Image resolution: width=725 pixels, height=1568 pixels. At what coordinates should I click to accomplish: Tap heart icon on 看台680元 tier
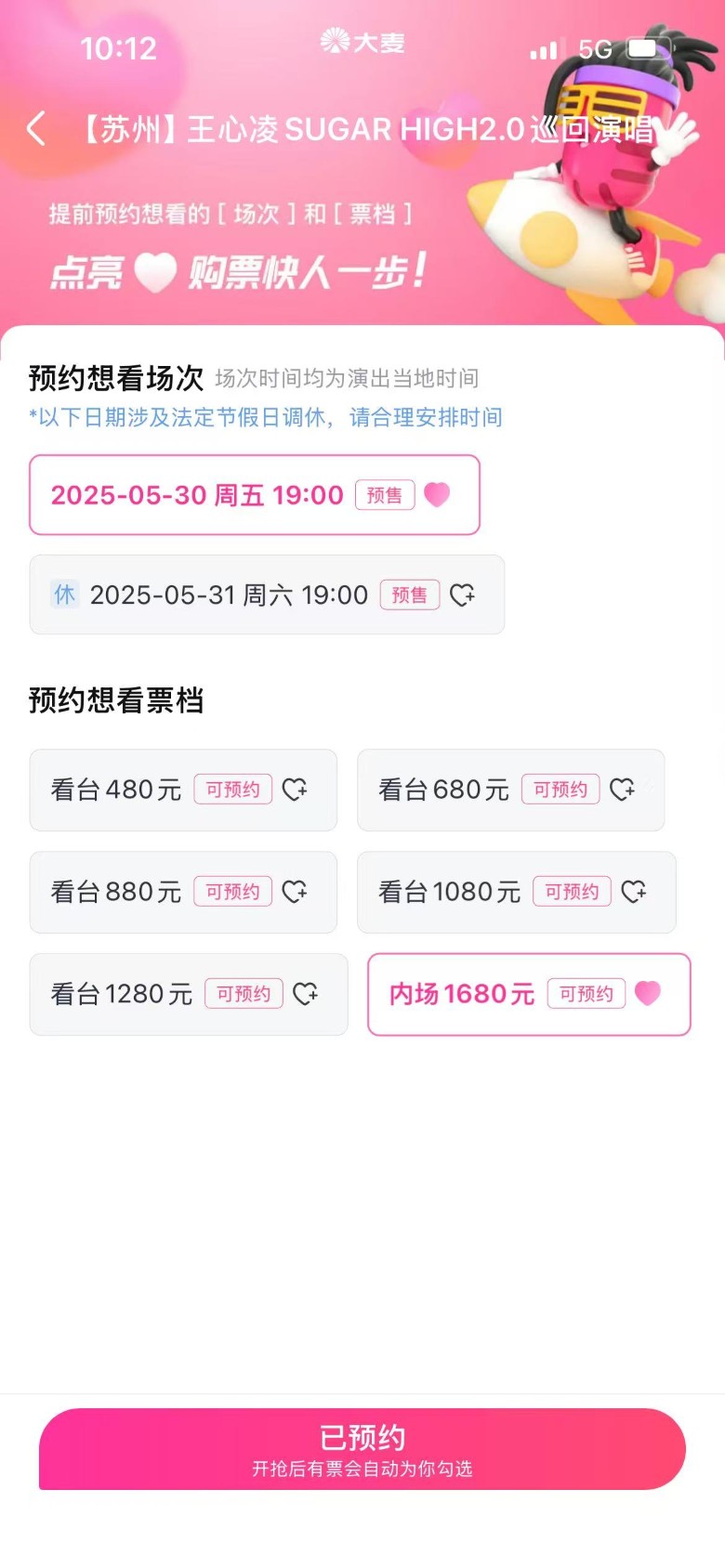click(x=622, y=790)
